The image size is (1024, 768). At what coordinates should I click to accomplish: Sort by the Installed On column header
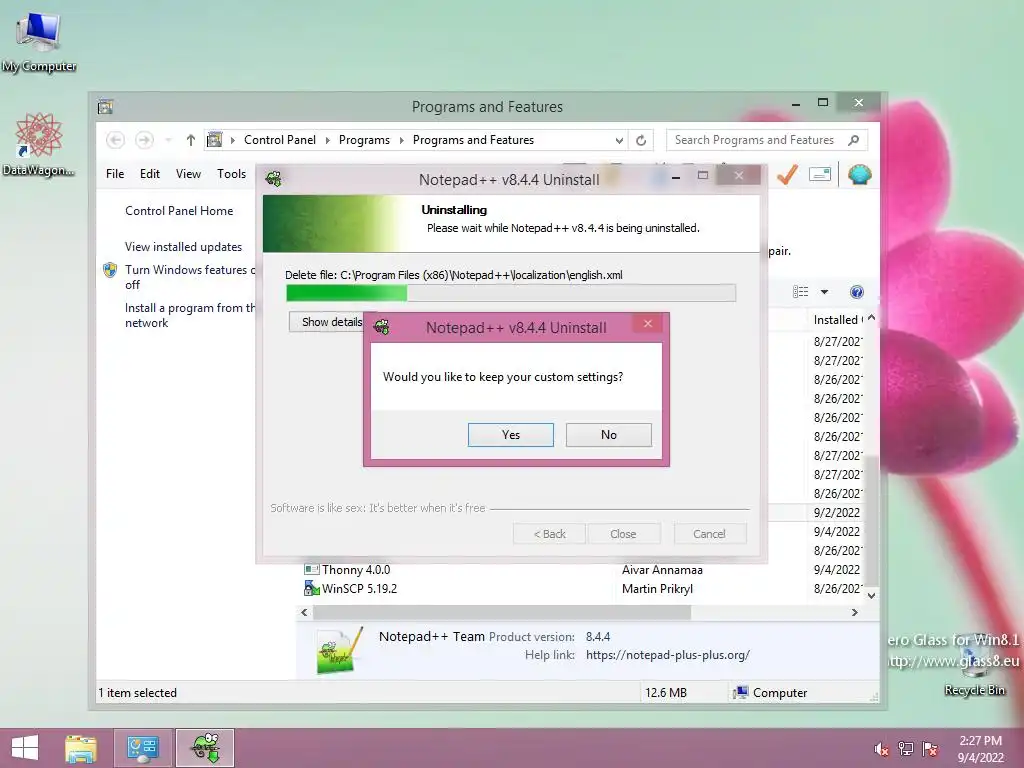pos(838,319)
